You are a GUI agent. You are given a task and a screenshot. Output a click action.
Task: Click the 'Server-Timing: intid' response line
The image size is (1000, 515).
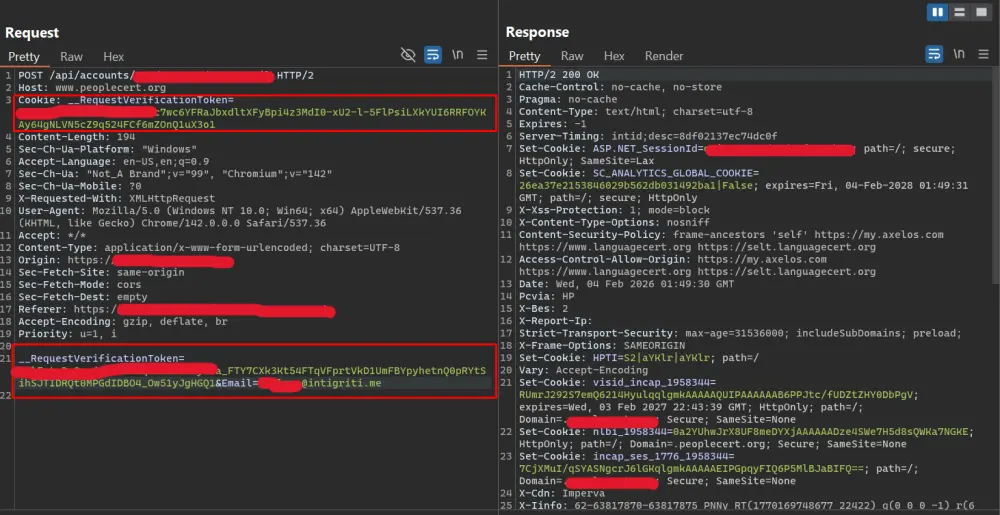pyautogui.click(x=648, y=136)
